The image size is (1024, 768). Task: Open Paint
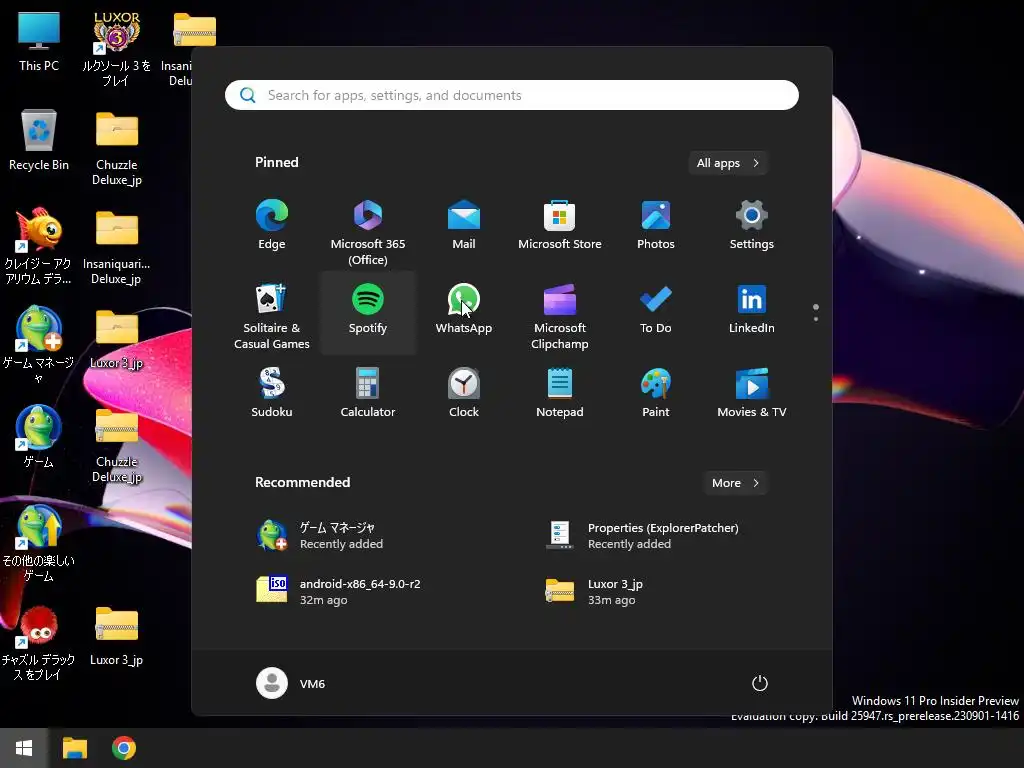point(656,393)
